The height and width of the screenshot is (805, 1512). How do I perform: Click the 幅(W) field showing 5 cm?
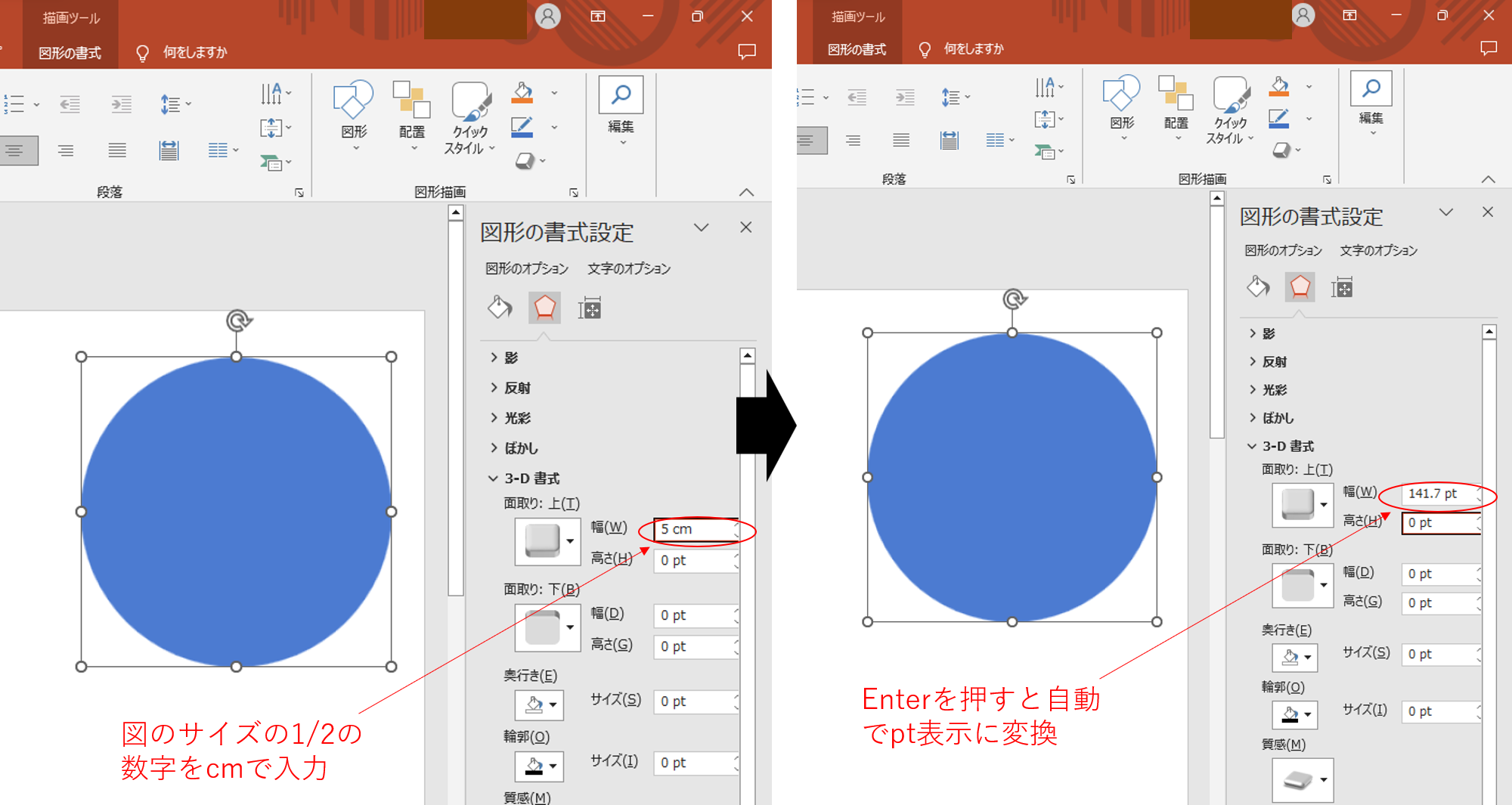(692, 529)
